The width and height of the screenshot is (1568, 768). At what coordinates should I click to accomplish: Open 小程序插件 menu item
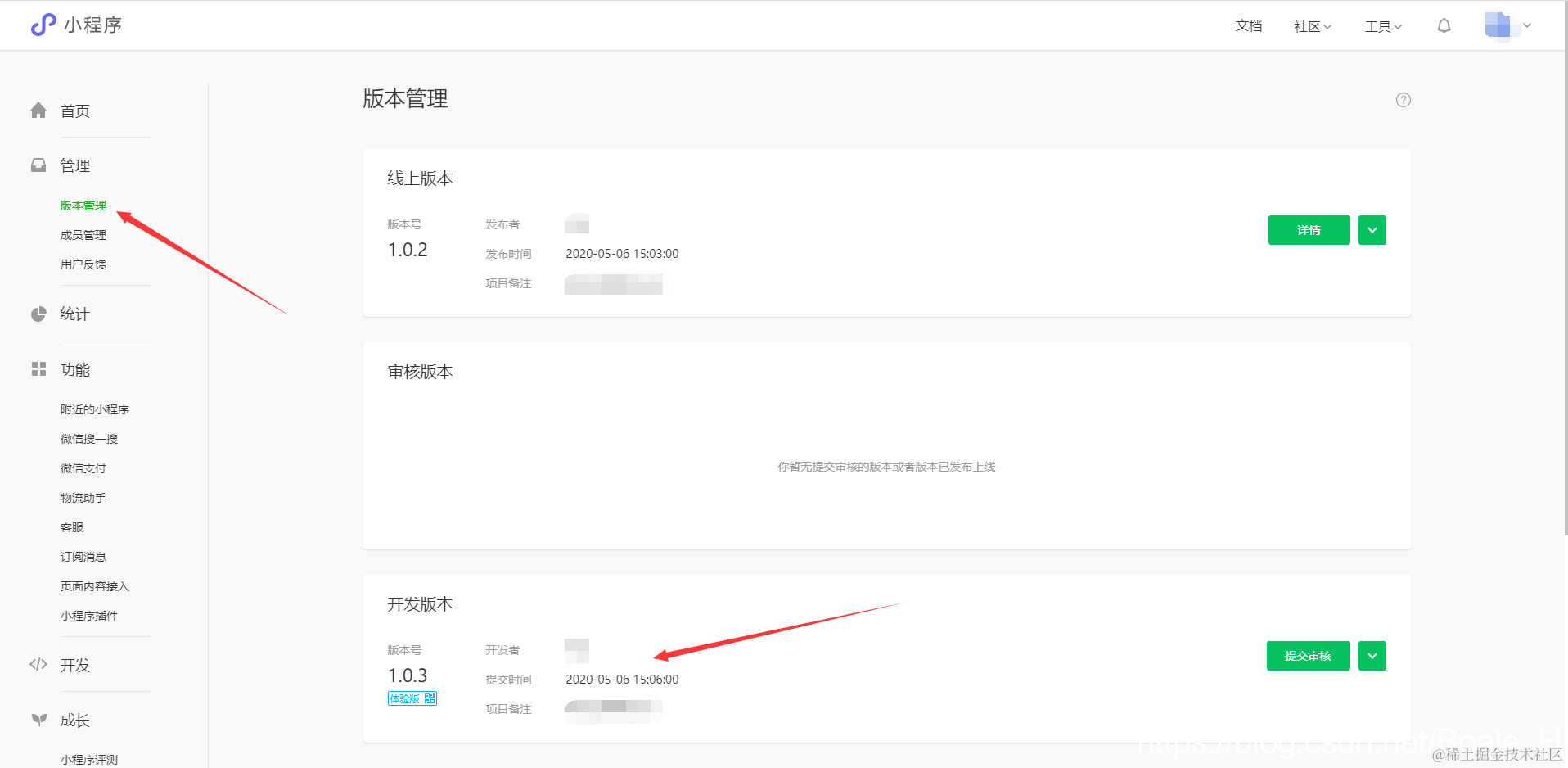point(89,616)
